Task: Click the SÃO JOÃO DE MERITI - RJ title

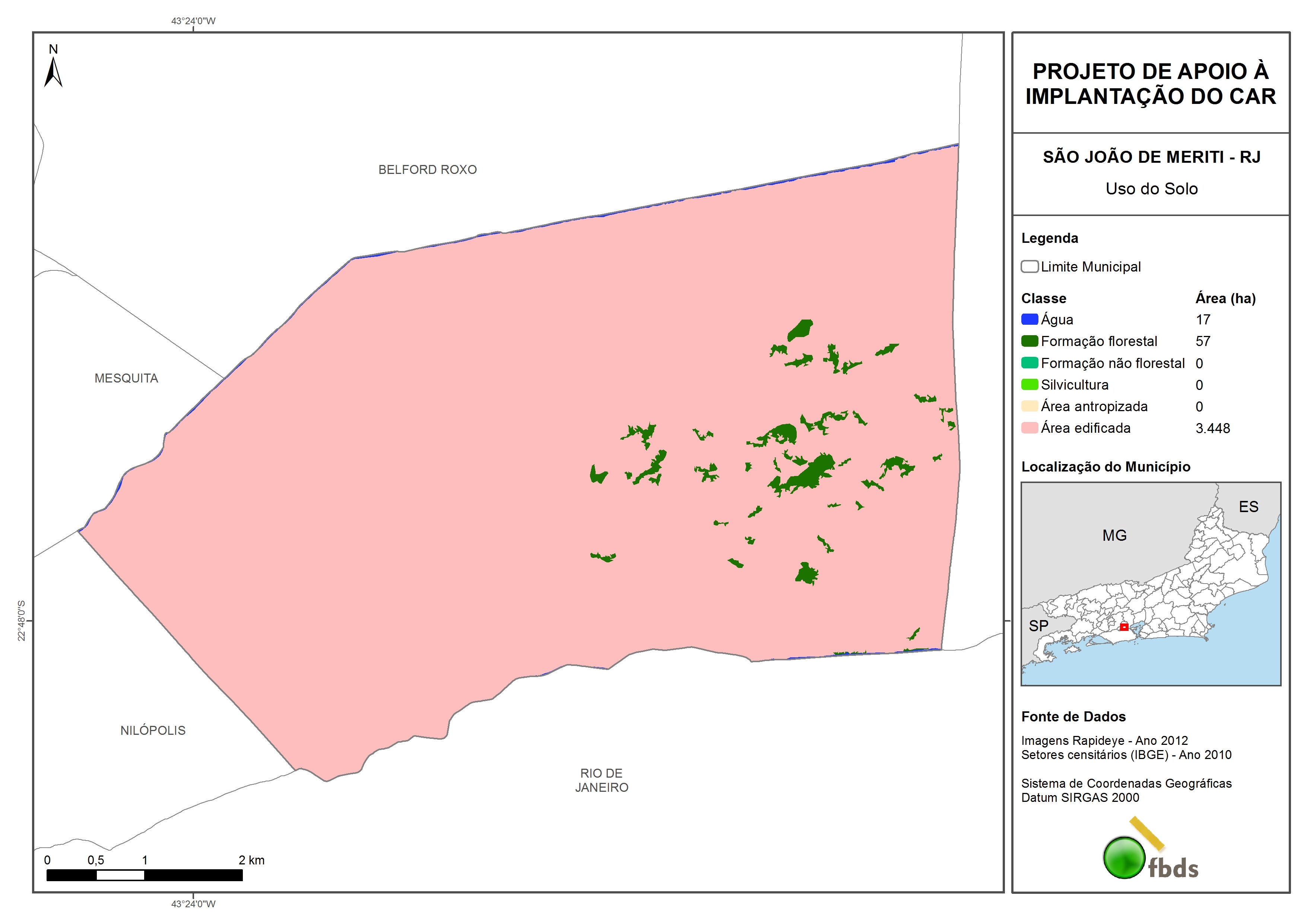Action: pos(1151,157)
